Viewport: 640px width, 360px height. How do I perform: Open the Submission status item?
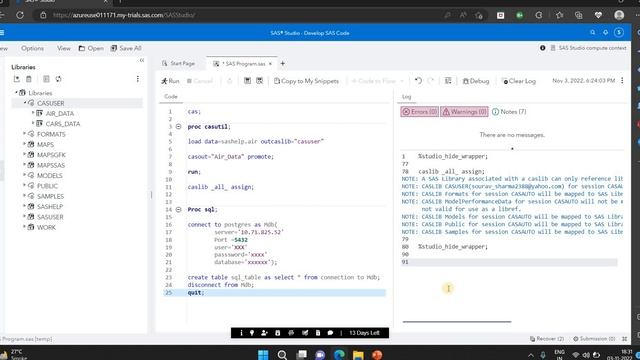tap(594, 338)
